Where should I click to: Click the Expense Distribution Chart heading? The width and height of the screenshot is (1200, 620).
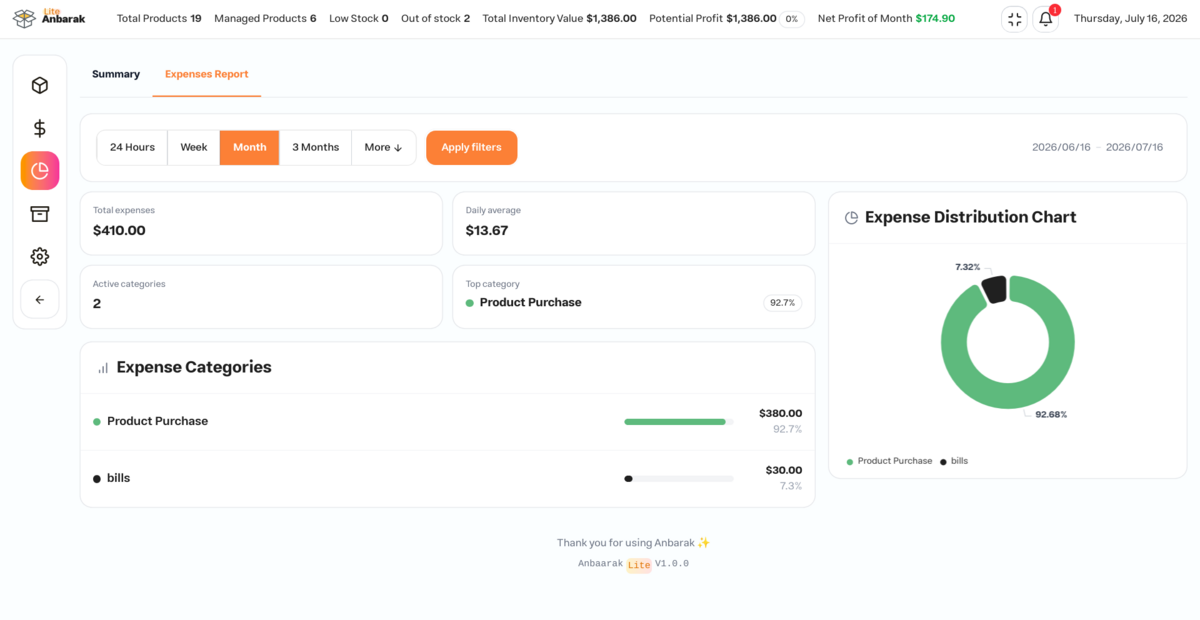pos(970,218)
